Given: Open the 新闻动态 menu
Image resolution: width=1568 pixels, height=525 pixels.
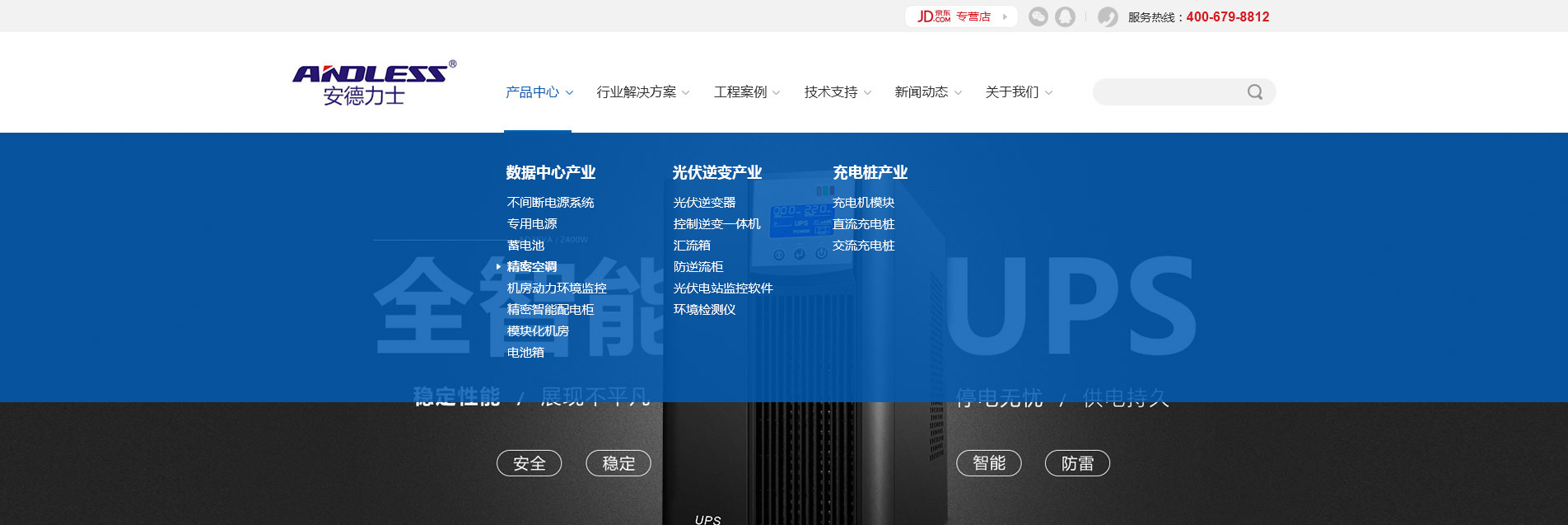Looking at the screenshot, I should click(x=922, y=92).
